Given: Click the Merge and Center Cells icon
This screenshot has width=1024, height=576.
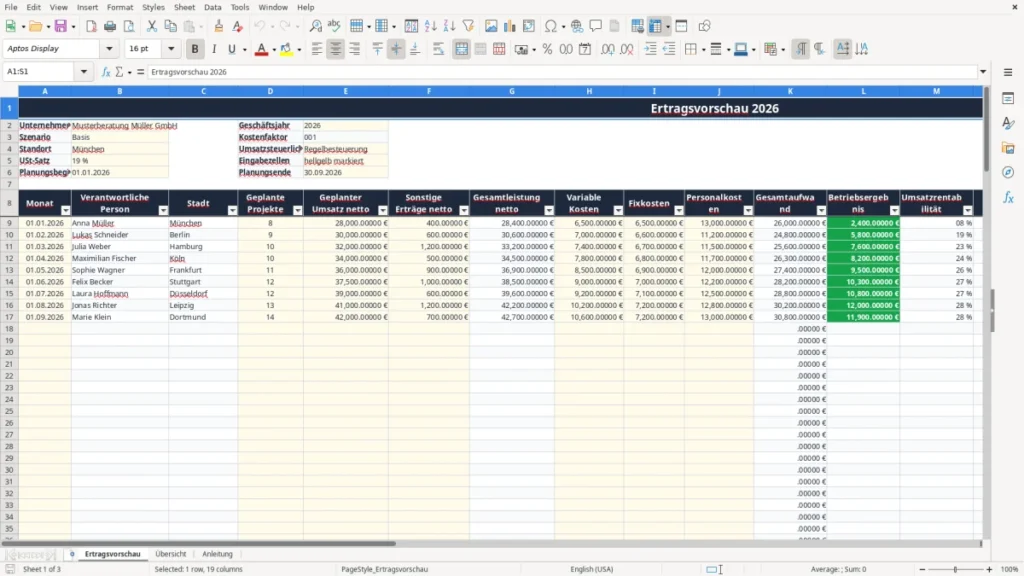Looking at the screenshot, I should tap(461, 49).
